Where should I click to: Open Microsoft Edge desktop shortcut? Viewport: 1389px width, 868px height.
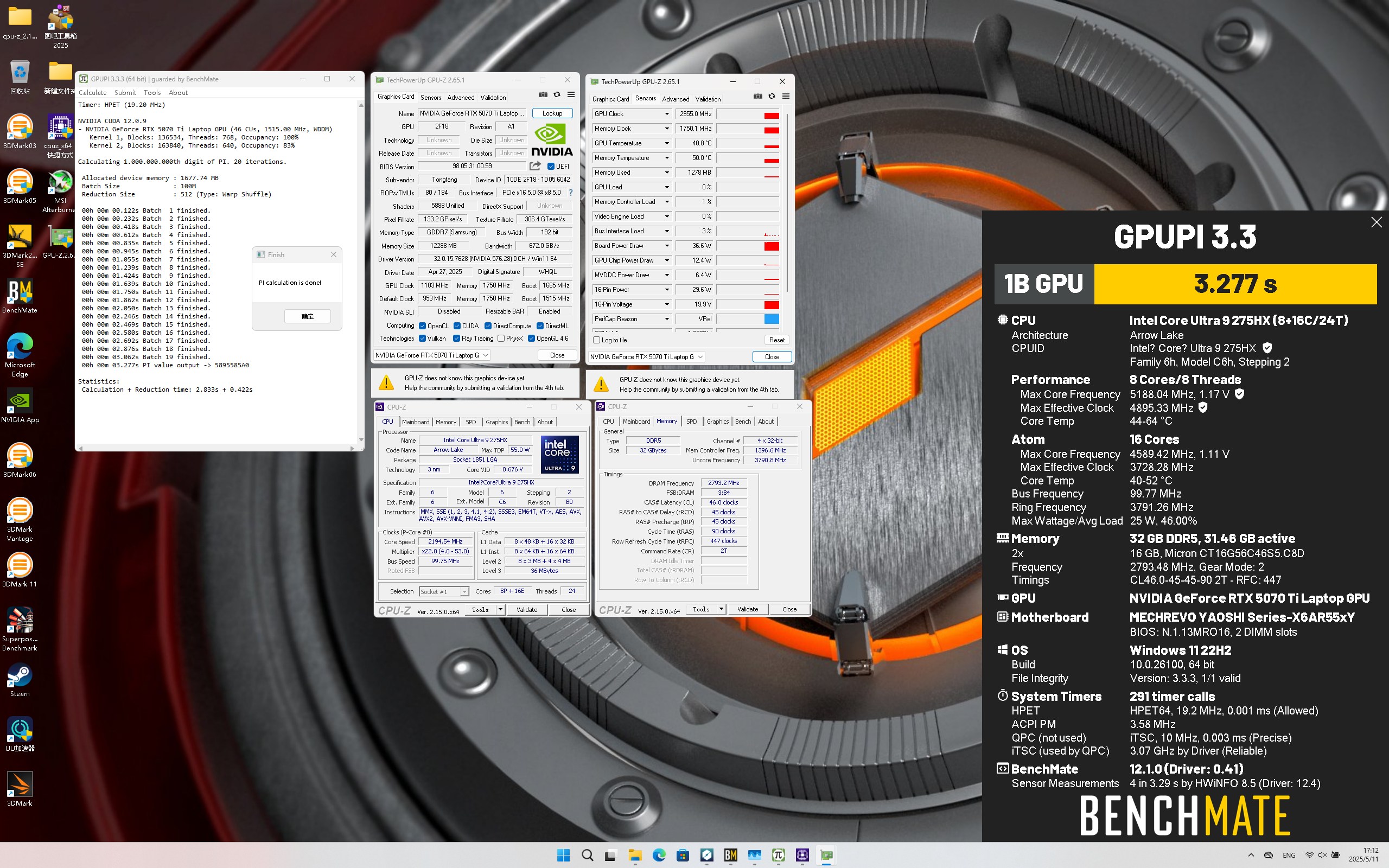point(20,355)
